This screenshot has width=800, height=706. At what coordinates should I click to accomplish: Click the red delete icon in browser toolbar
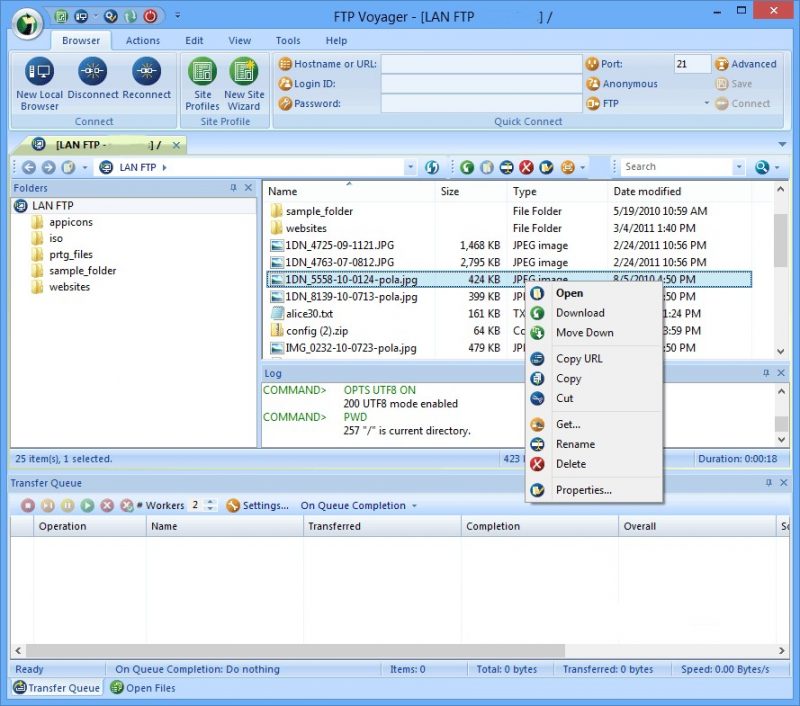click(x=527, y=167)
